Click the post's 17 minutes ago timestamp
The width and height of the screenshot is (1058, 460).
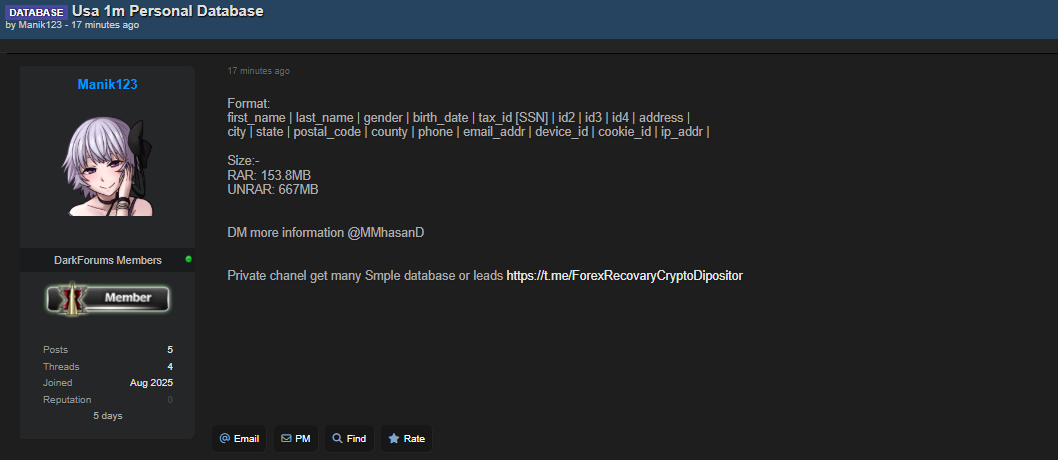(258, 71)
